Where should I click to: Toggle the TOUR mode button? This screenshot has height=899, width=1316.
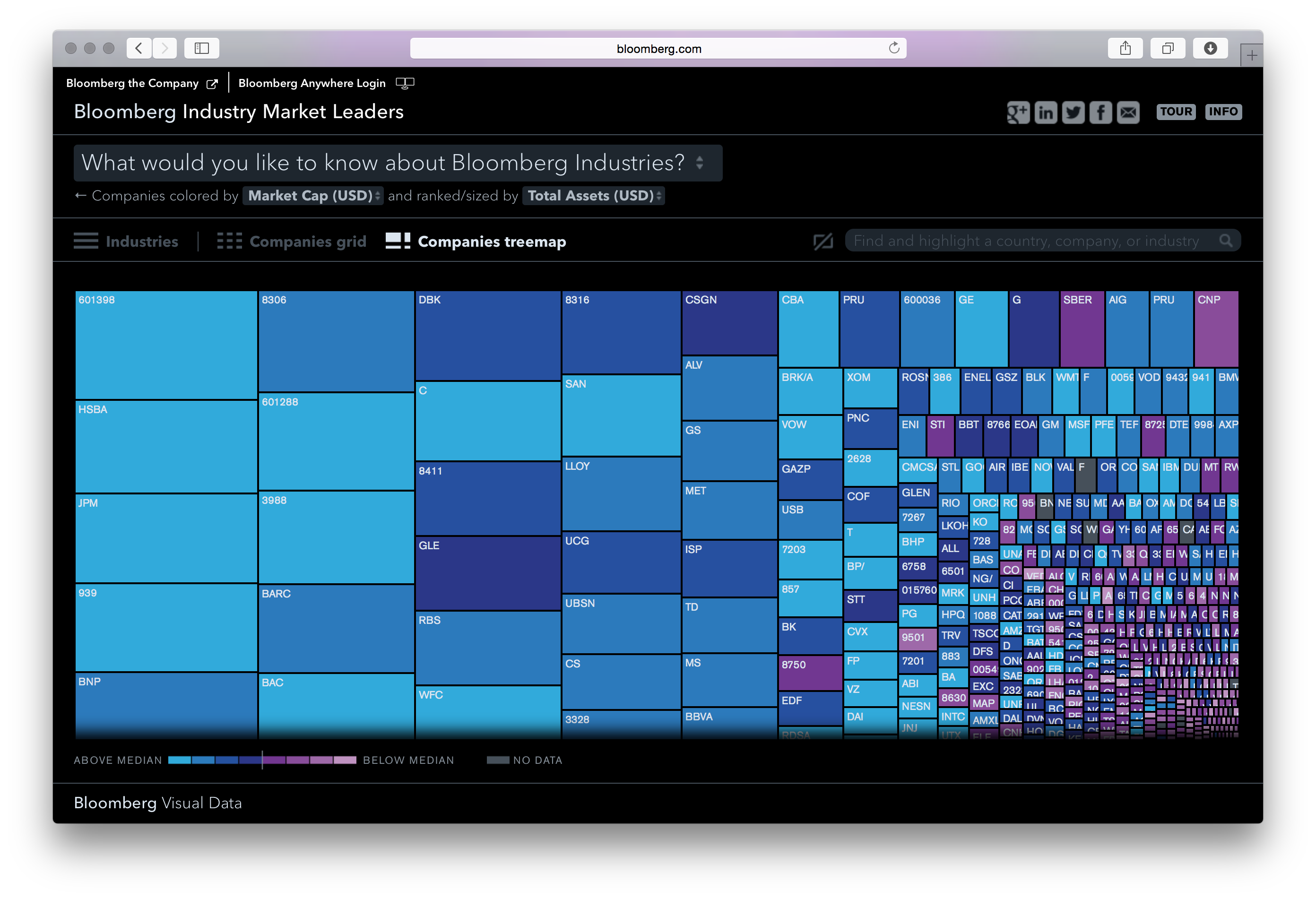click(x=1176, y=112)
